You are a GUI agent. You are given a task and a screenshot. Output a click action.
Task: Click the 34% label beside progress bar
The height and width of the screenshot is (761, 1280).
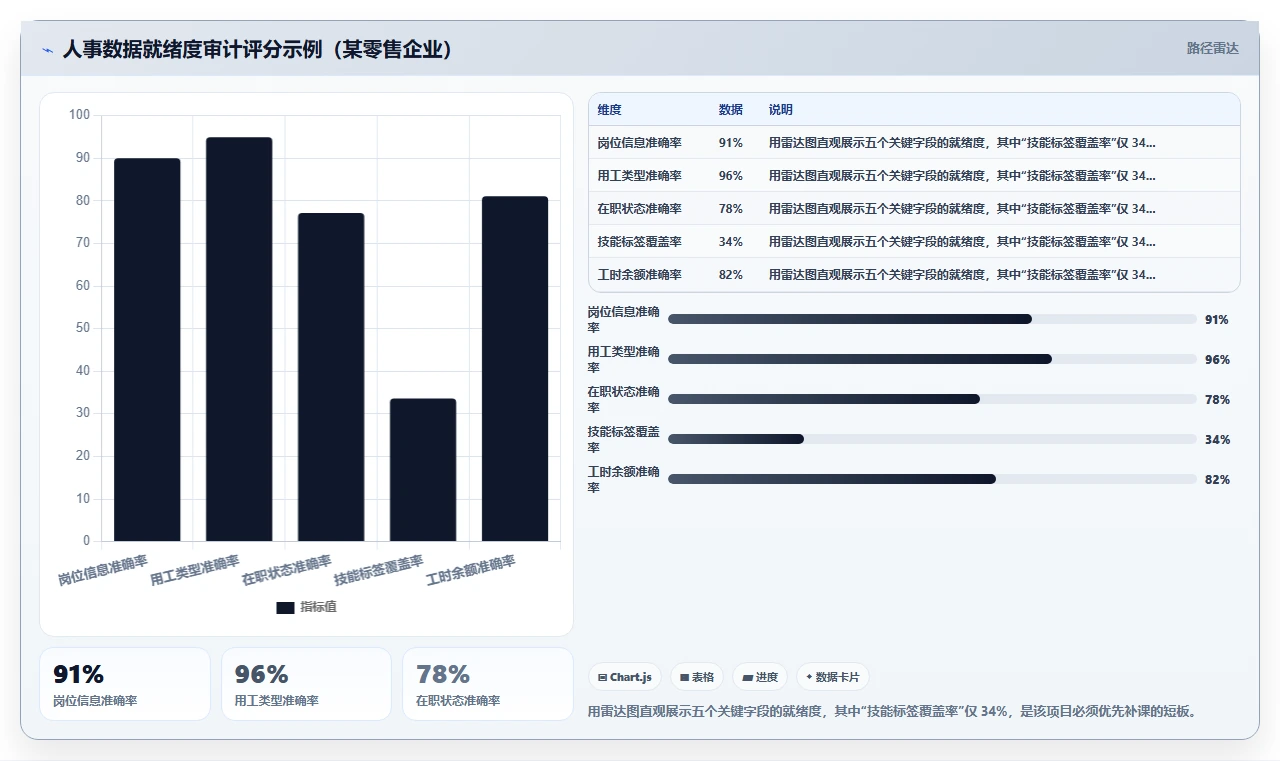(1217, 440)
